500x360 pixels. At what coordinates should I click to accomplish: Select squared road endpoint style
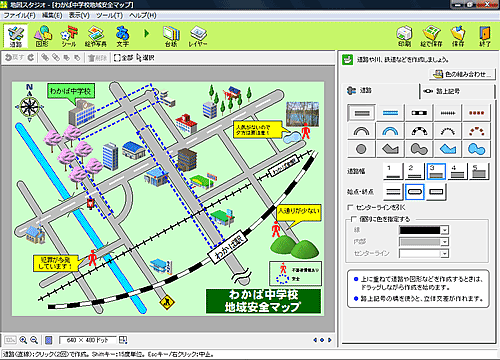(x=436, y=192)
